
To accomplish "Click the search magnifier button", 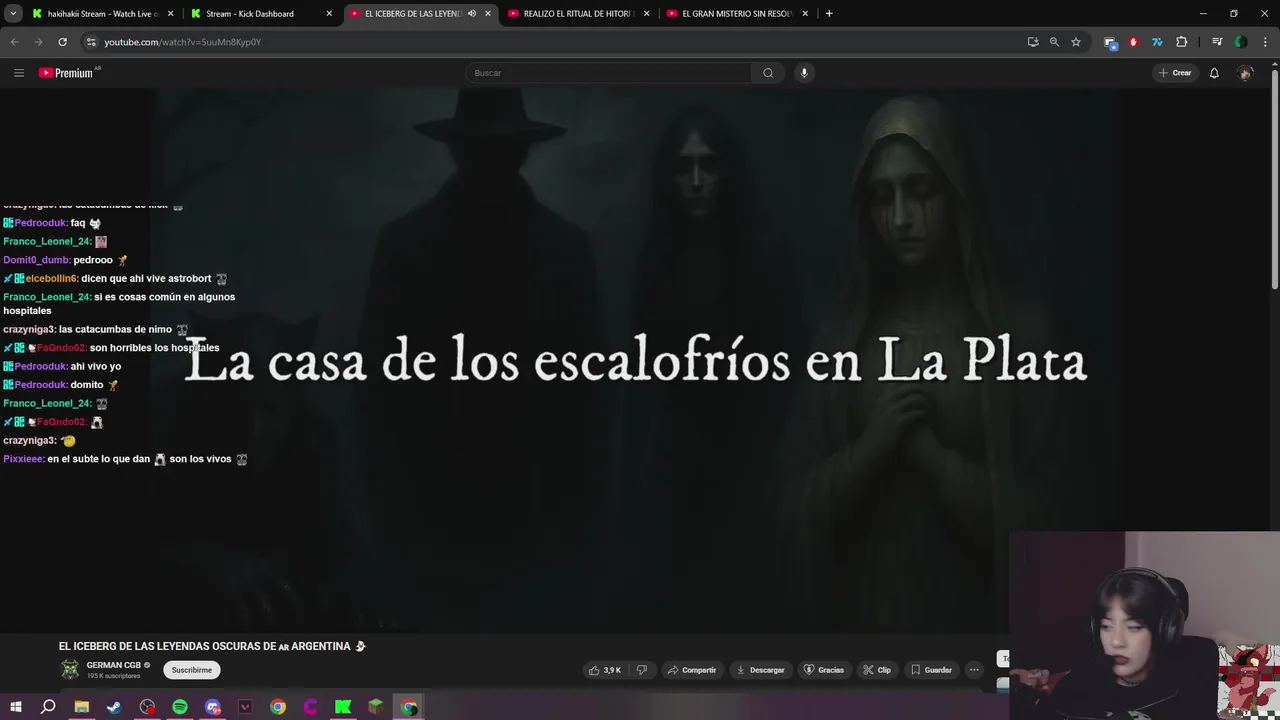I will click(768, 73).
